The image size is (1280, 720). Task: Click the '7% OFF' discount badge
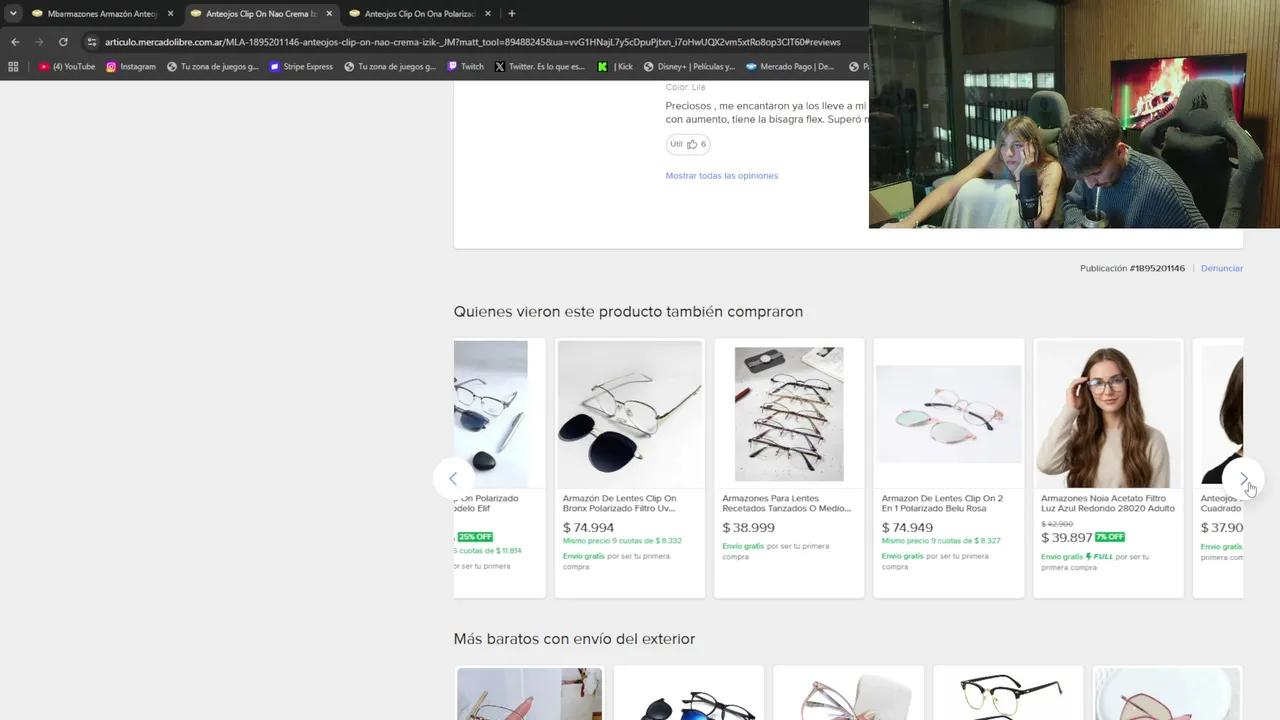[1110, 538]
